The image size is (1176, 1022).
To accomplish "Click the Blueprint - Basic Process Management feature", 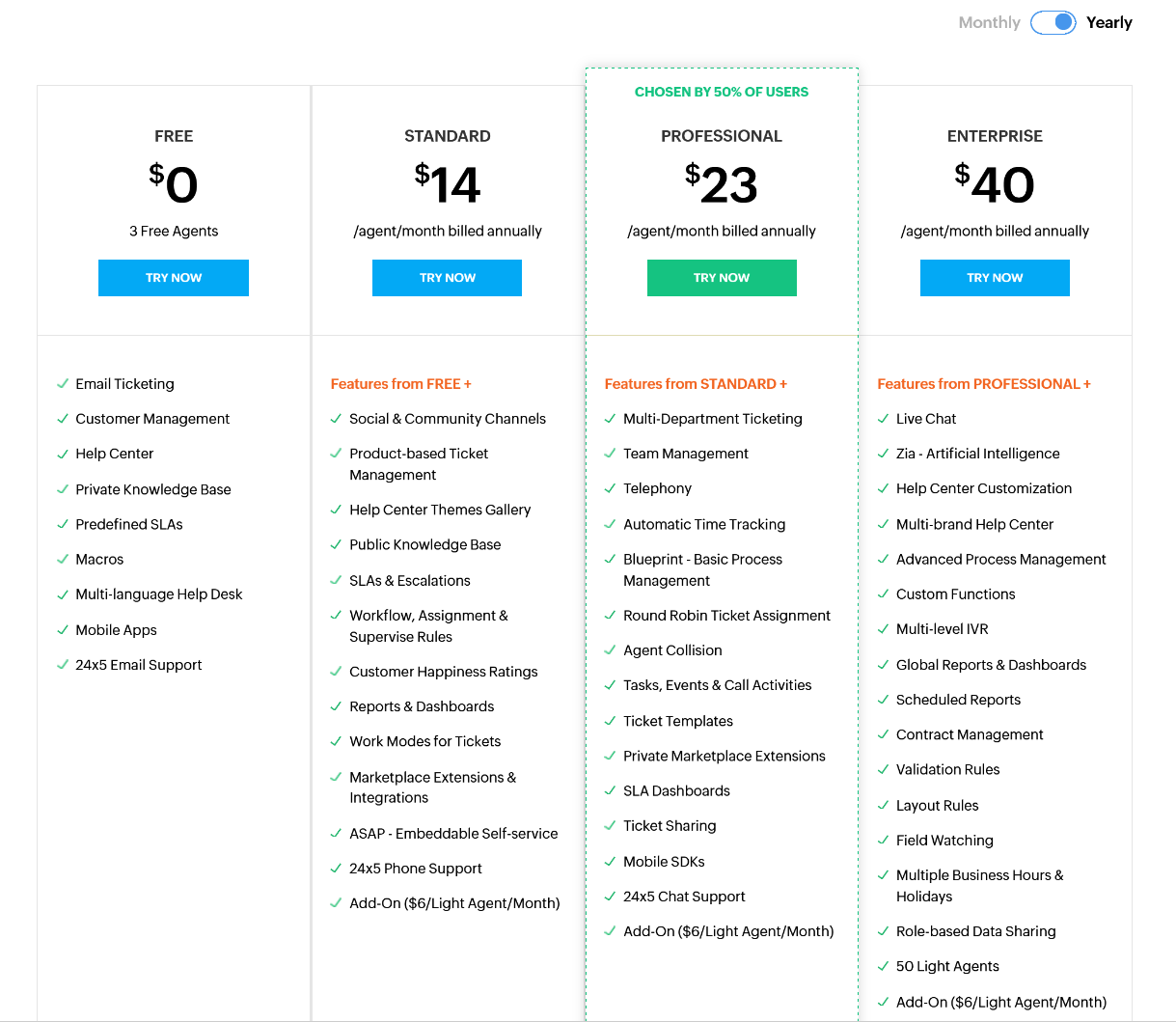I will [x=702, y=570].
